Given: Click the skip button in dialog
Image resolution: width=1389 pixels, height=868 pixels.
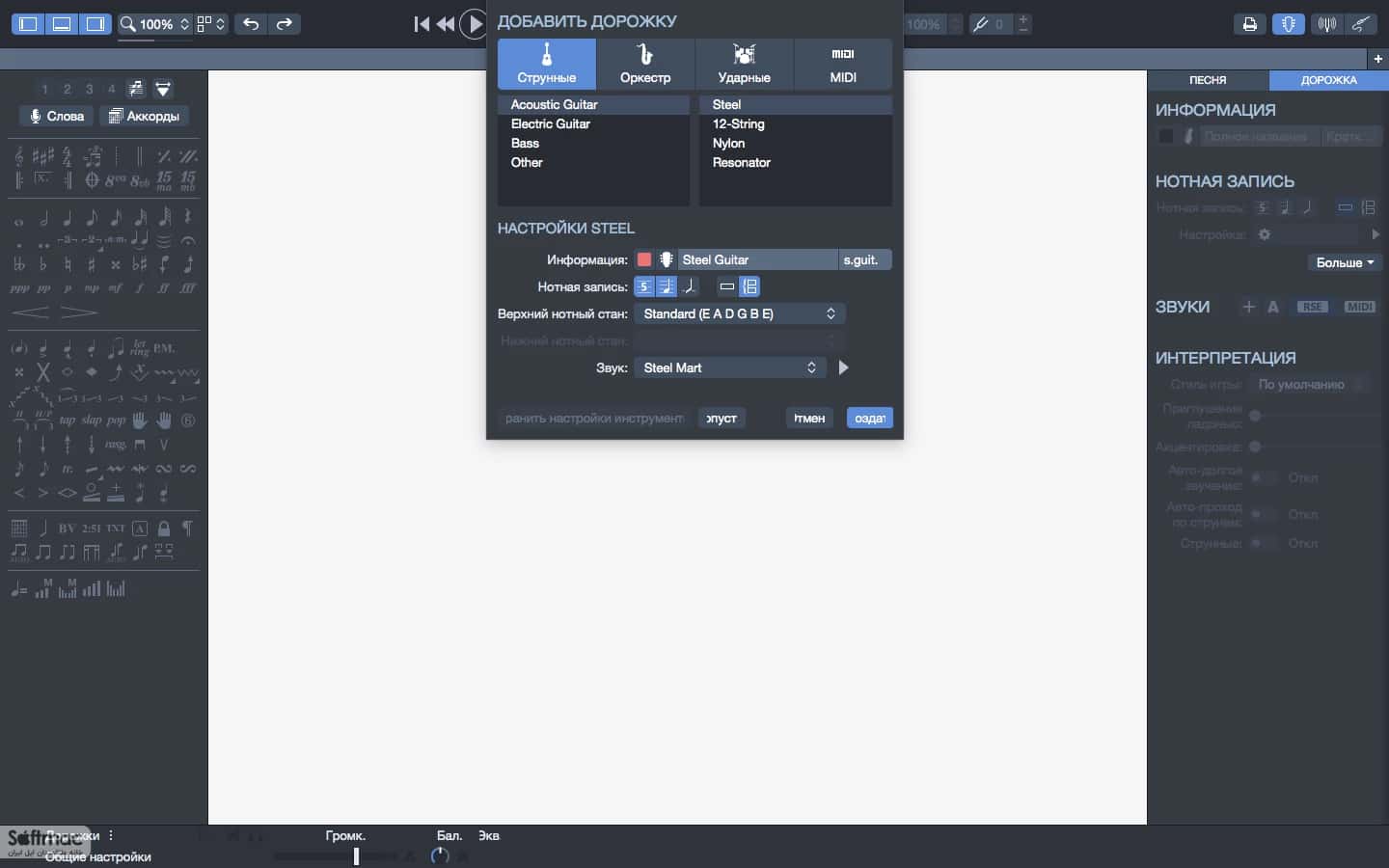Looking at the screenshot, I should click(x=722, y=418).
